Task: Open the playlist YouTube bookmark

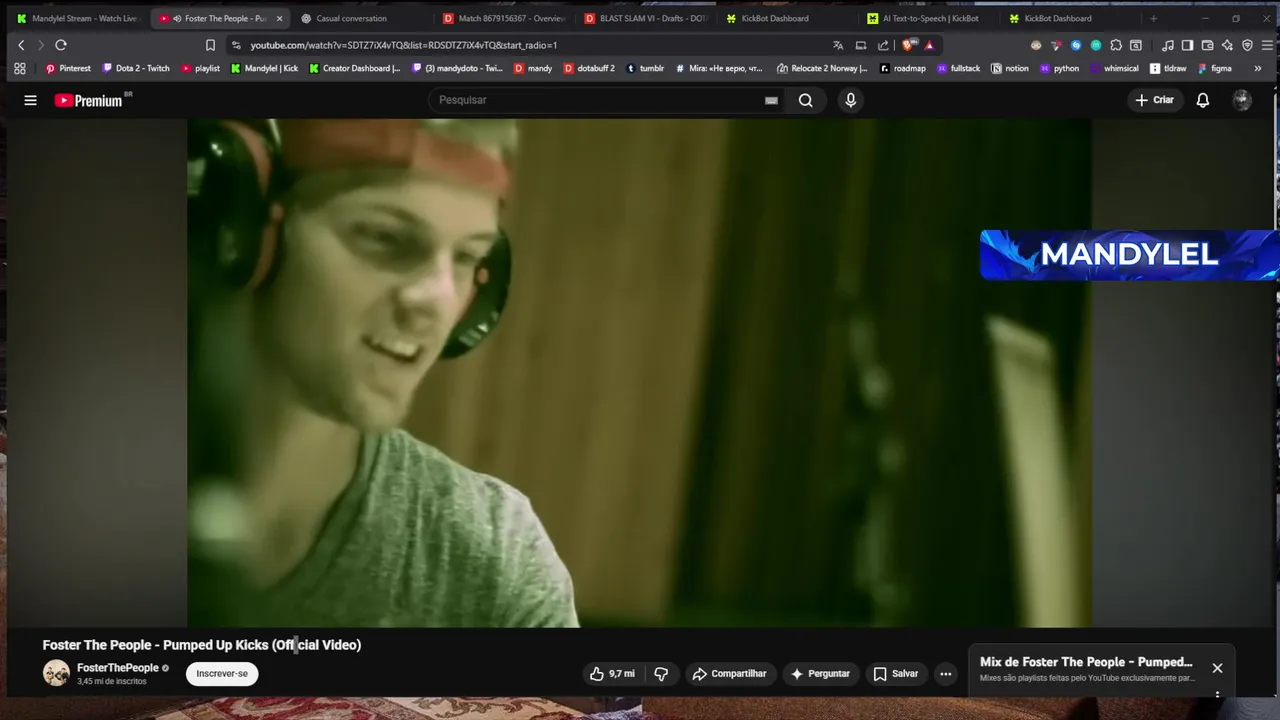Action: 200,68
